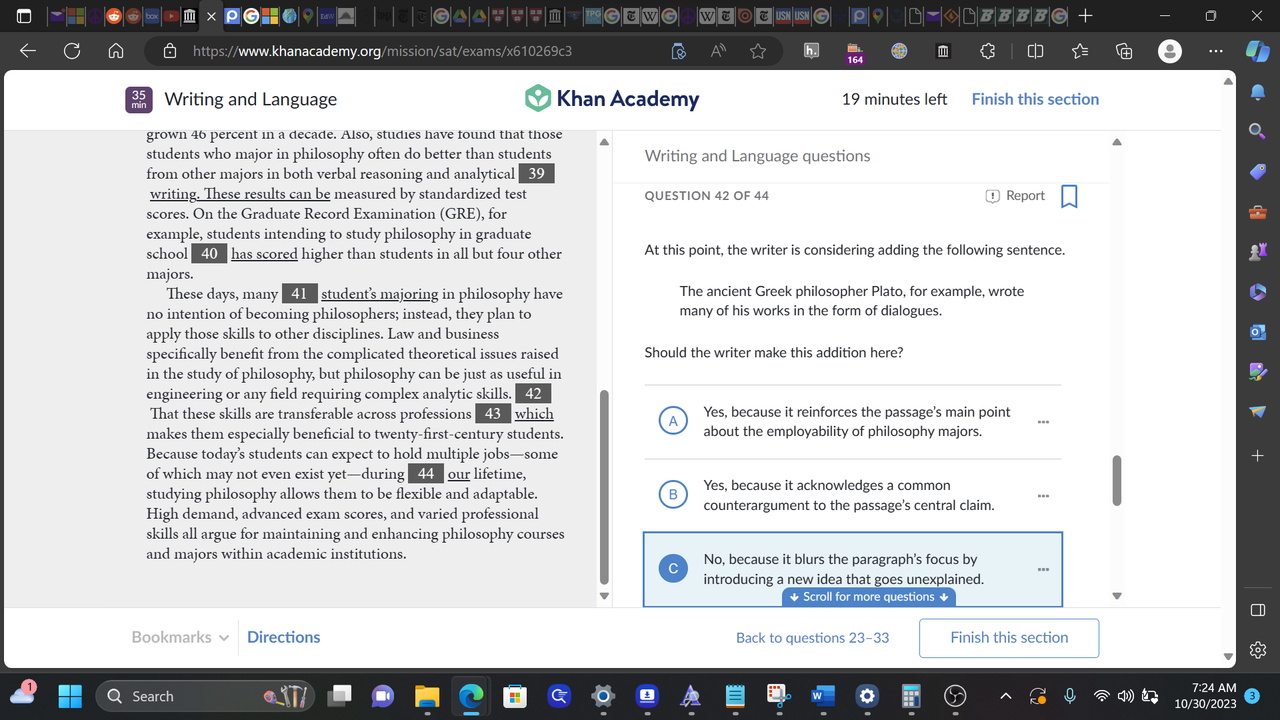The height and width of the screenshot is (720, 1280).
Task: Open the Directions link
Action: click(283, 637)
